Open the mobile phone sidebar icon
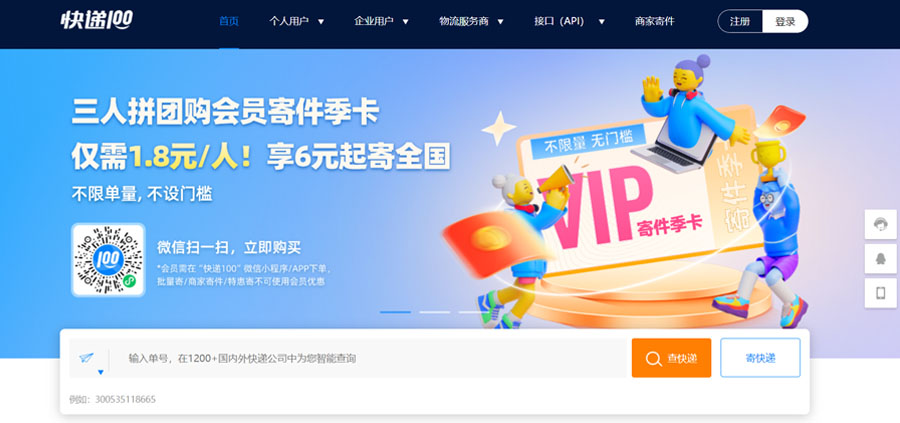This screenshot has height=423, width=900. coord(880,293)
